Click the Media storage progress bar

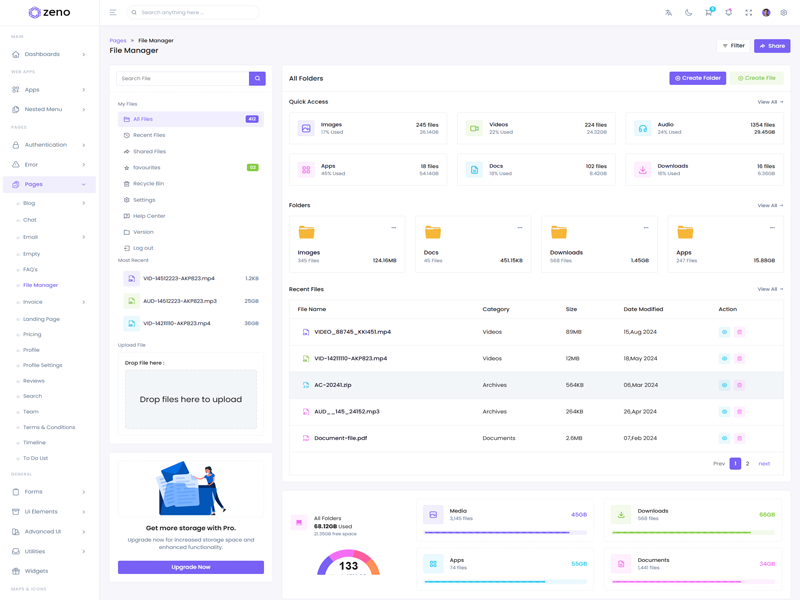click(505, 533)
